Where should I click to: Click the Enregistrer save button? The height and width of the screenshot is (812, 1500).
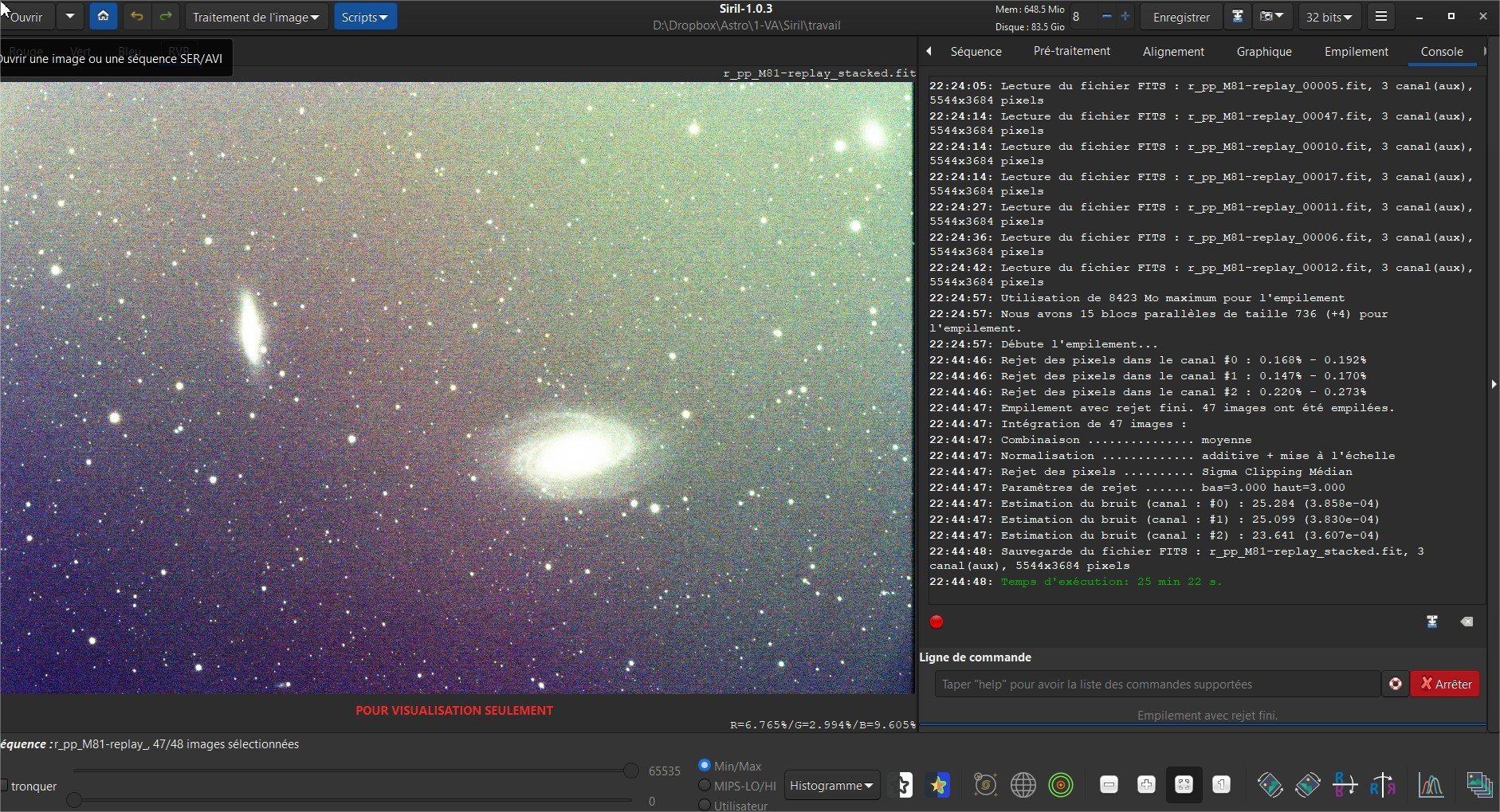click(1181, 17)
